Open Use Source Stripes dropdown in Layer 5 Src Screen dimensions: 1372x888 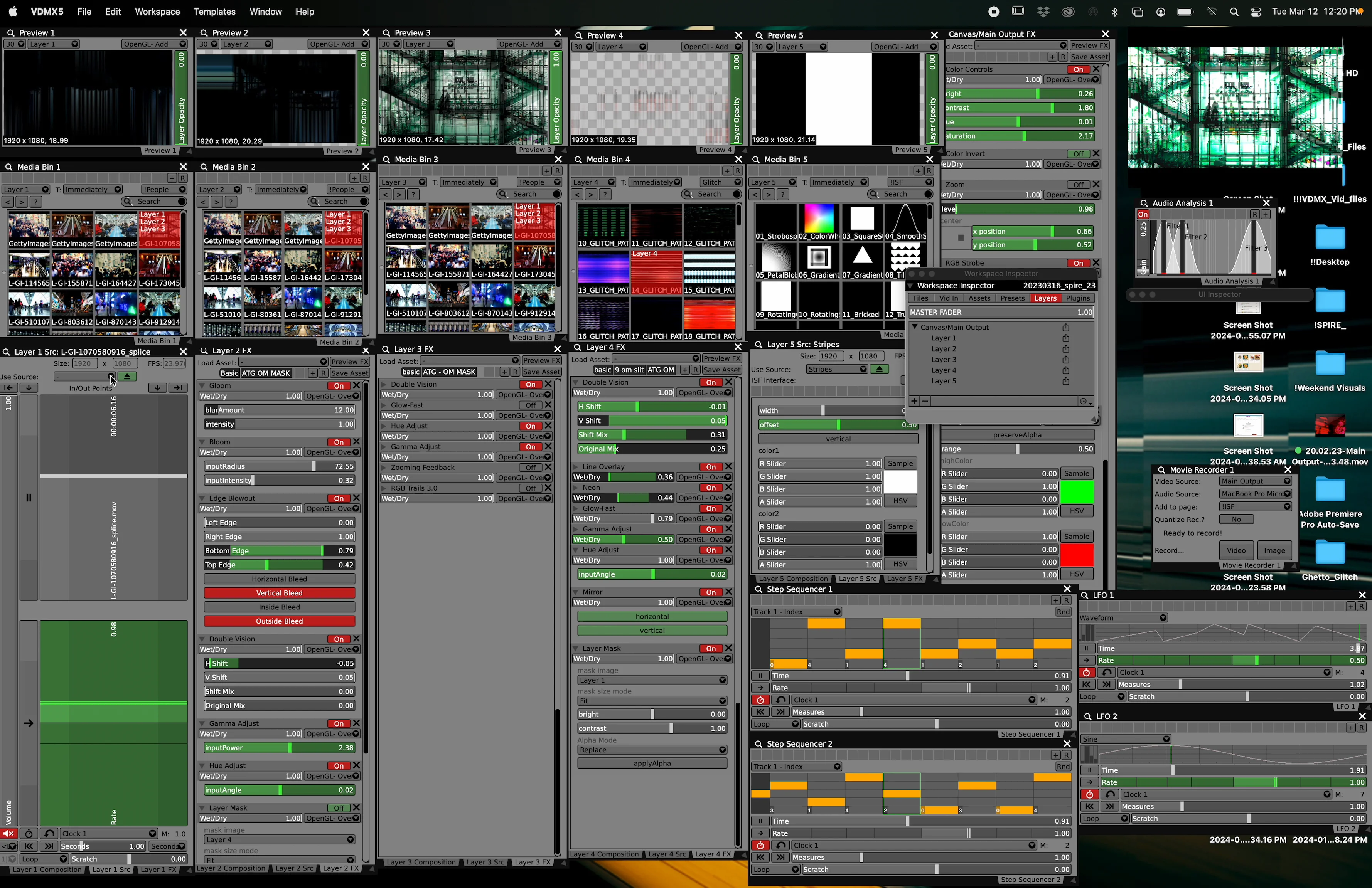click(x=837, y=369)
